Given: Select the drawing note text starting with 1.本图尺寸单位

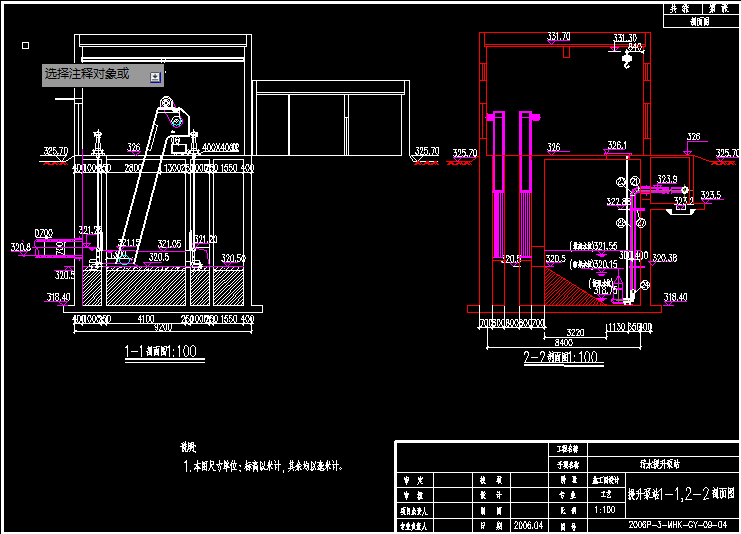Looking at the screenshot, I should coord(264,466).
